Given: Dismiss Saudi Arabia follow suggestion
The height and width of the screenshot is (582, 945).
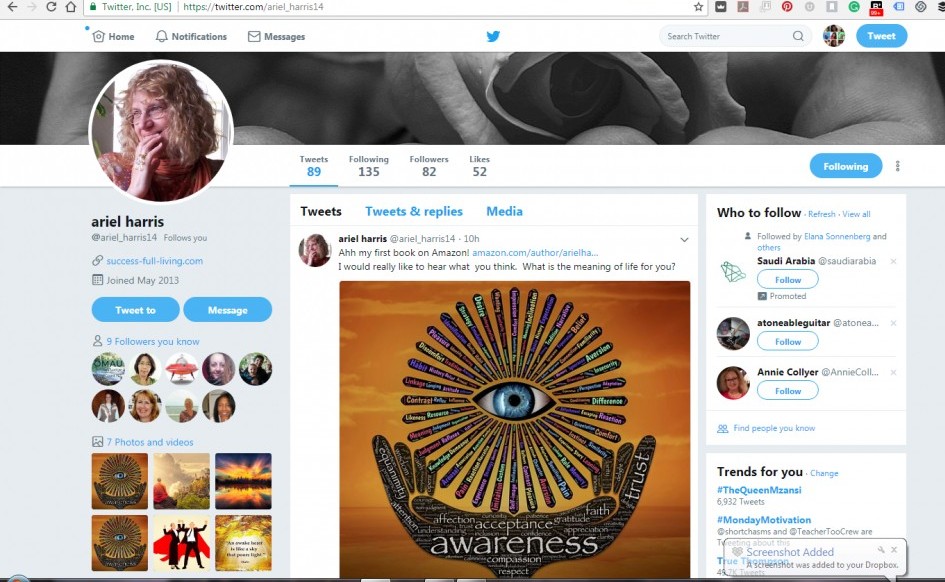Looking at the screenshot, I should coord(893,261).
